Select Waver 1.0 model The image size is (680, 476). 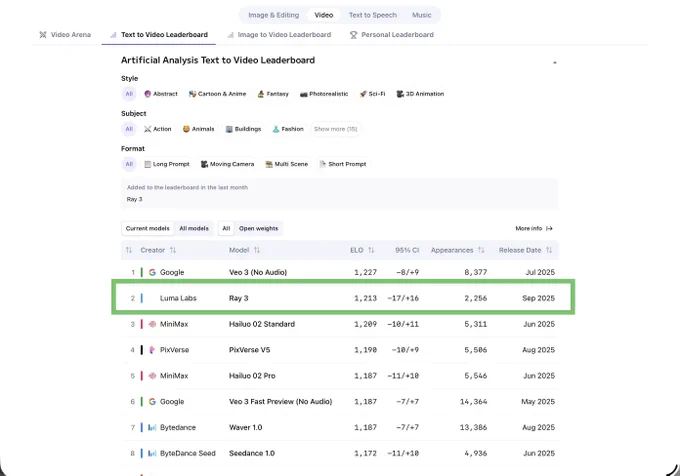(x=245, y=427)
